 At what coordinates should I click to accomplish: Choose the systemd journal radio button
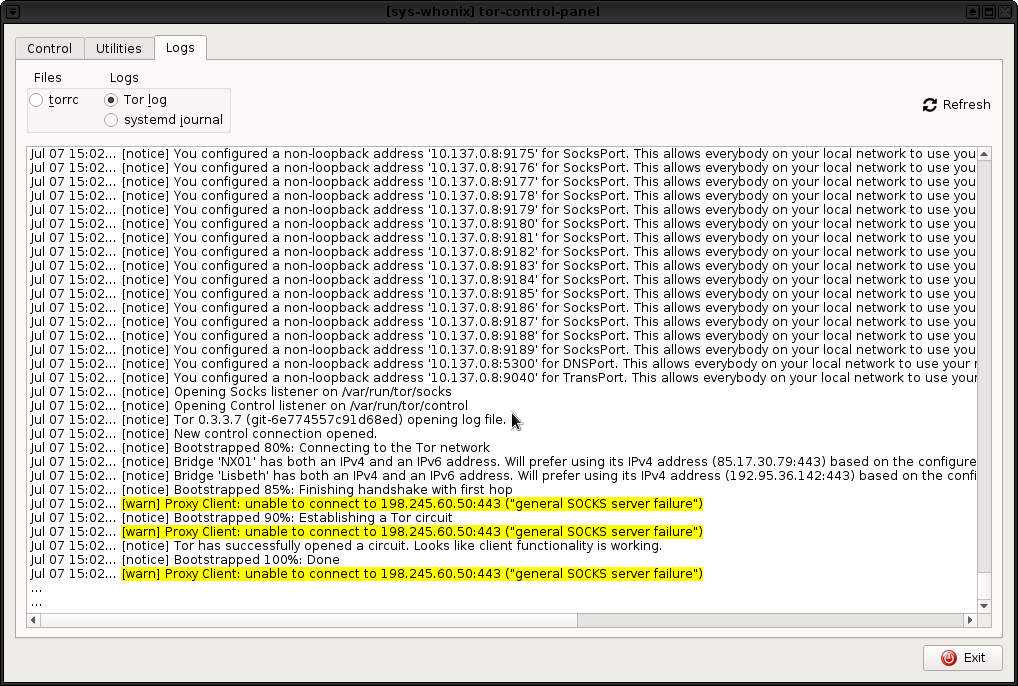pos(111,120)
